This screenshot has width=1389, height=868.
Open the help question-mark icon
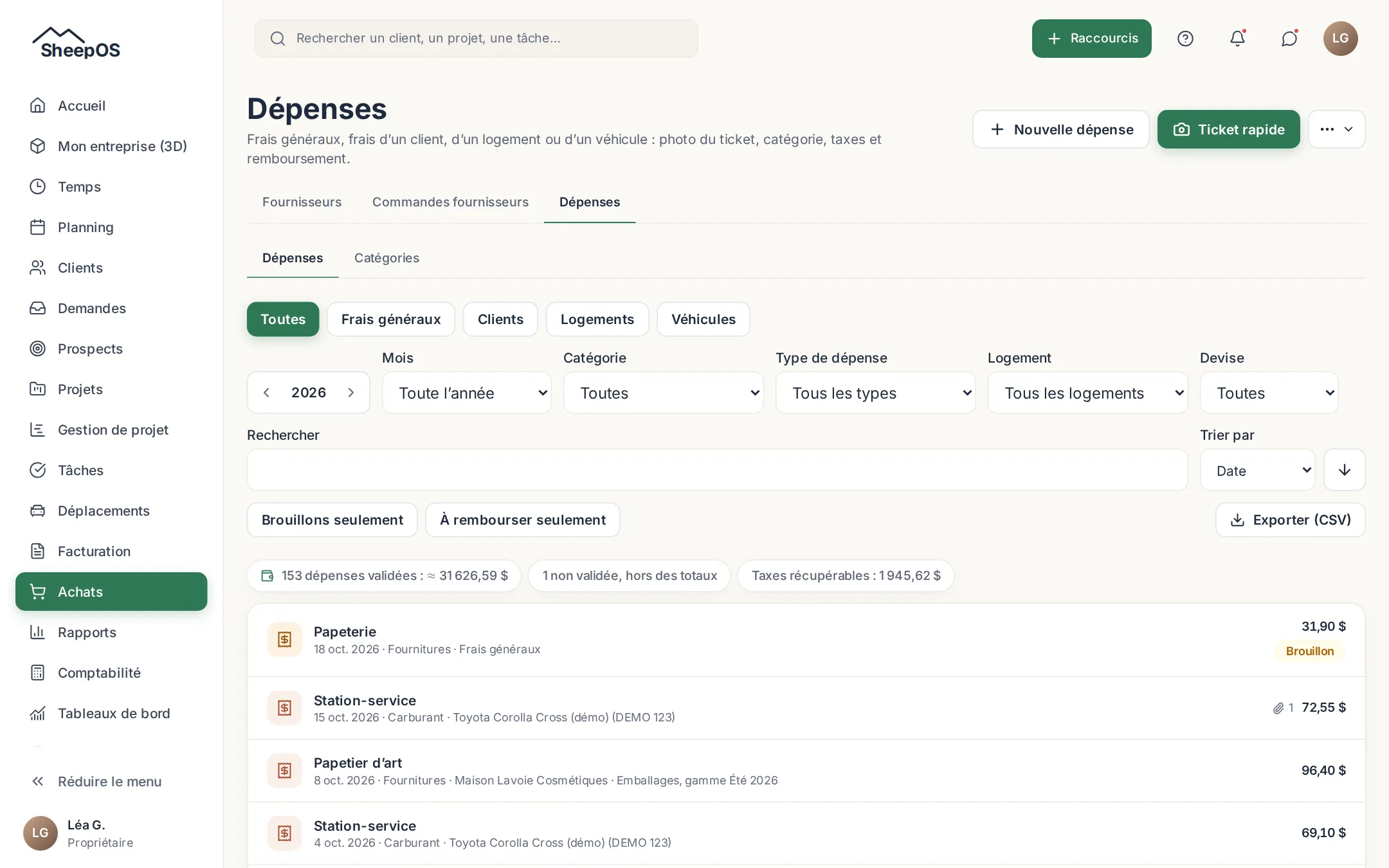pyautogui.click(x=1185, y=39)
